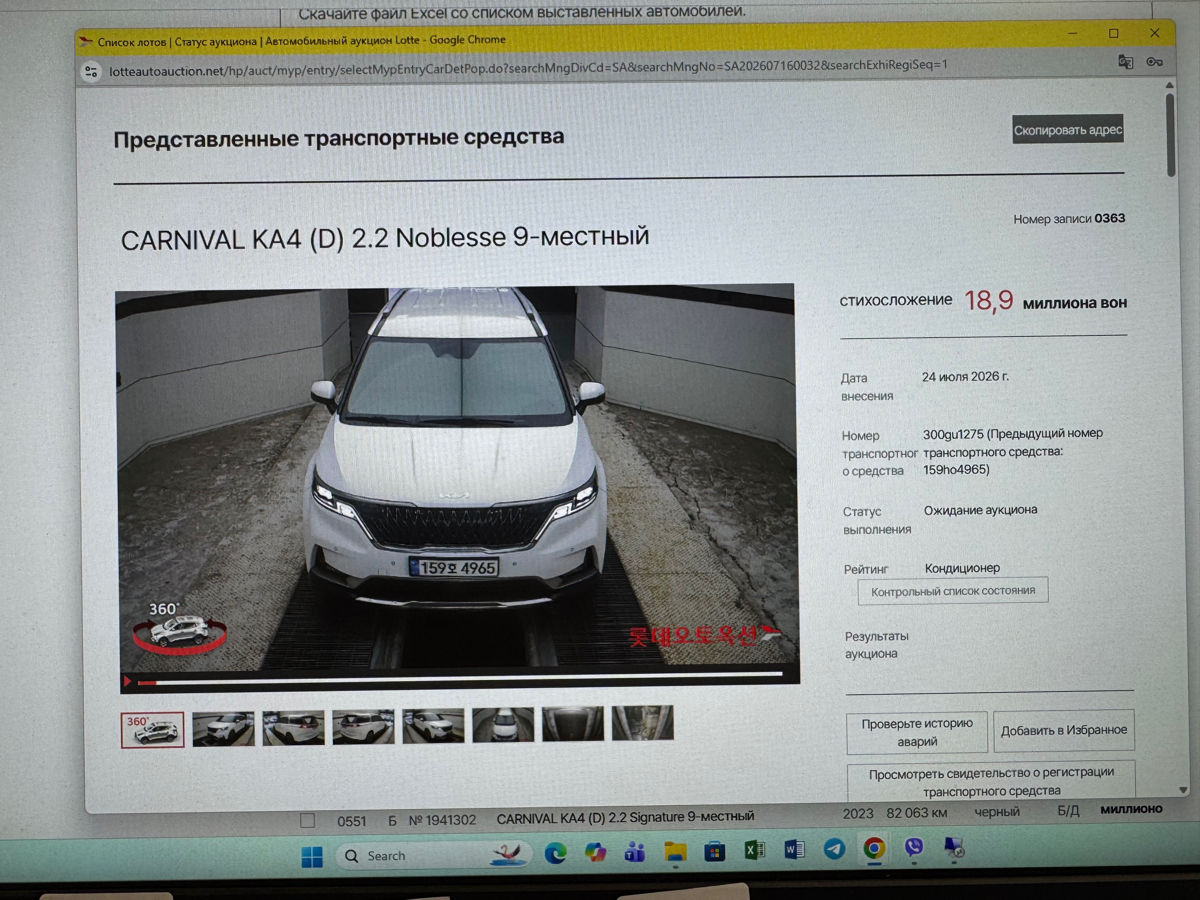Switch to Chrome on the taskbar

[874, 848]
